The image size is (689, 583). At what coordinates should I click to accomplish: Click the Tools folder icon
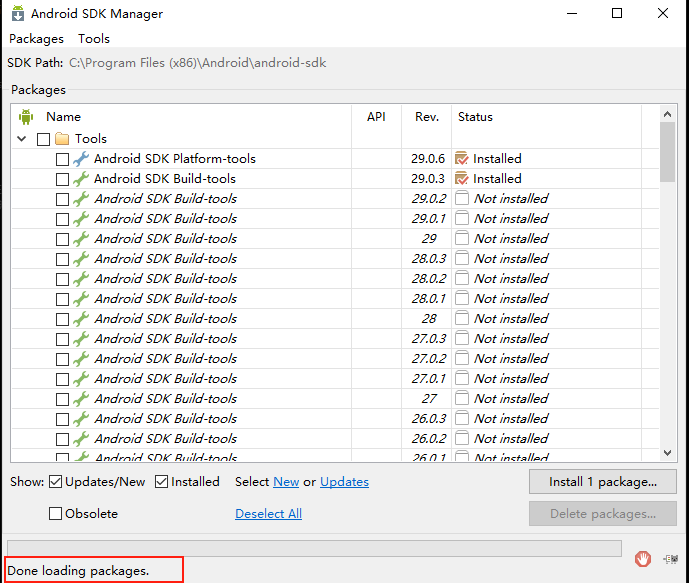(x=62, y=139)
